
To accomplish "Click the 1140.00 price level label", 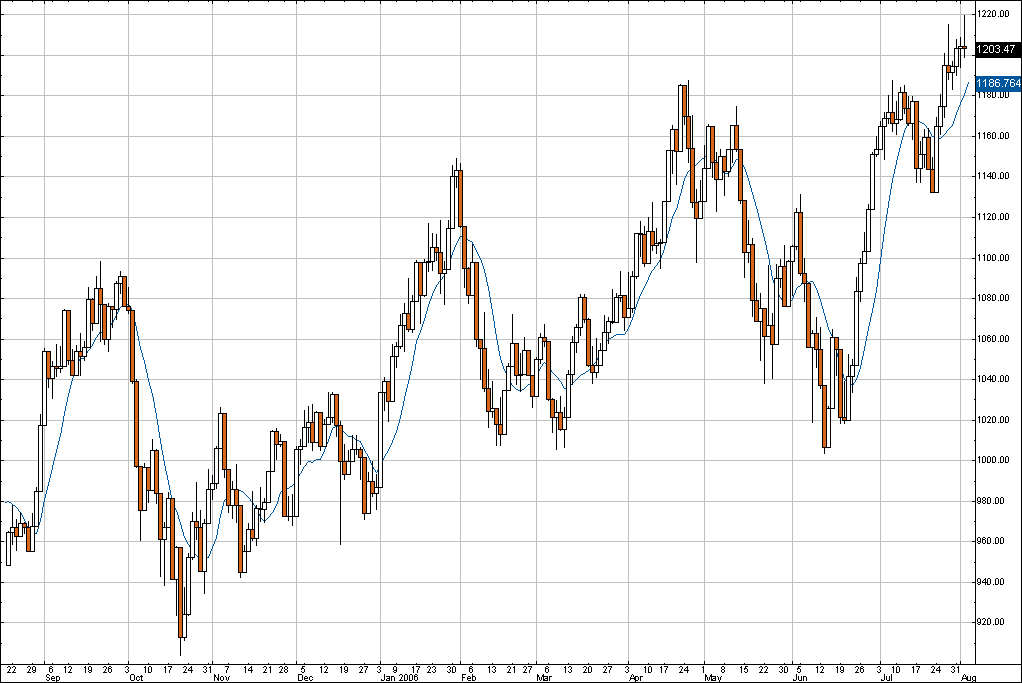I will pyautogui.click(x=995, y=176).
